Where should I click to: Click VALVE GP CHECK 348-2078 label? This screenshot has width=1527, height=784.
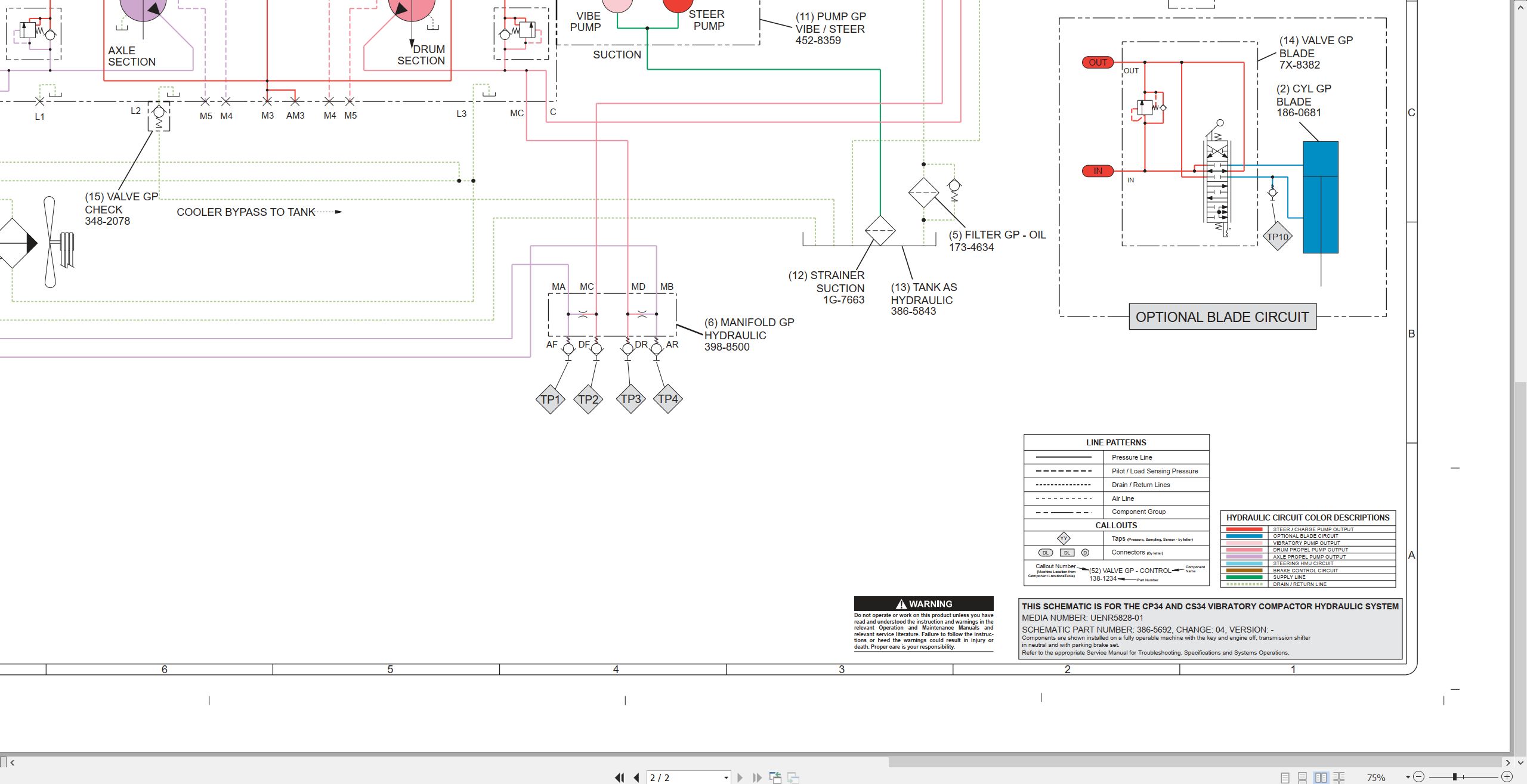[121, 209]
